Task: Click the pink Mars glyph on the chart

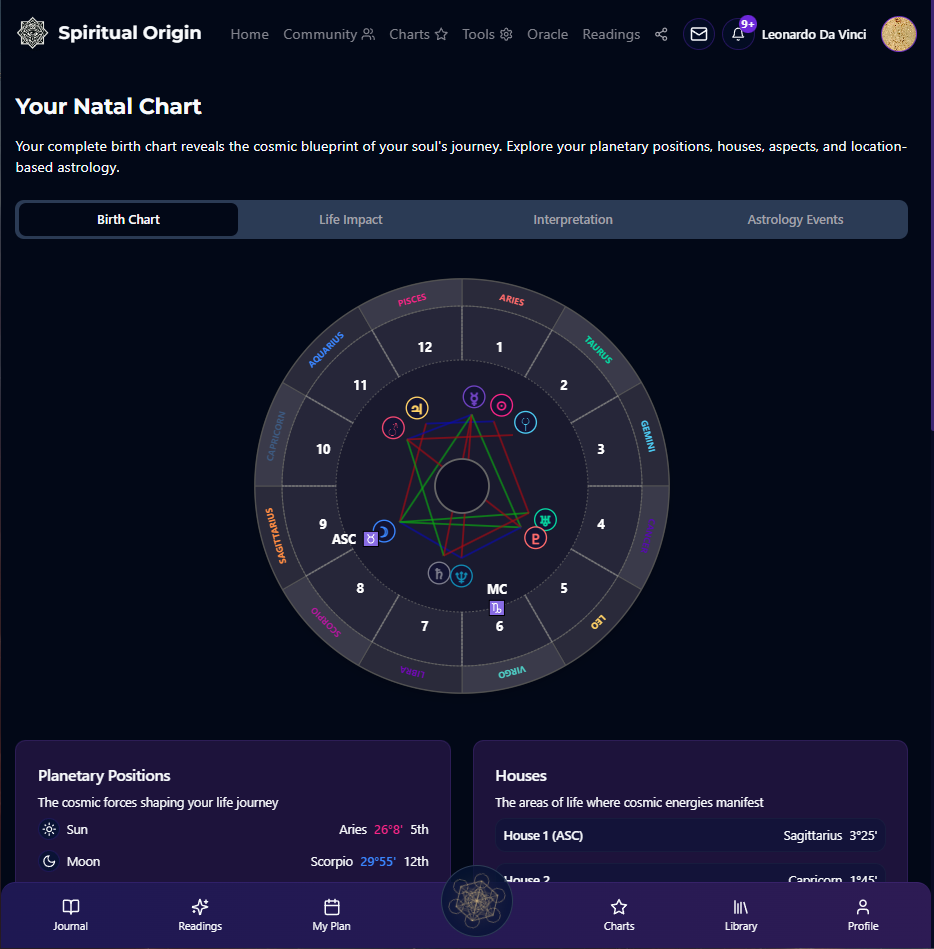Action: pos(394,428)
